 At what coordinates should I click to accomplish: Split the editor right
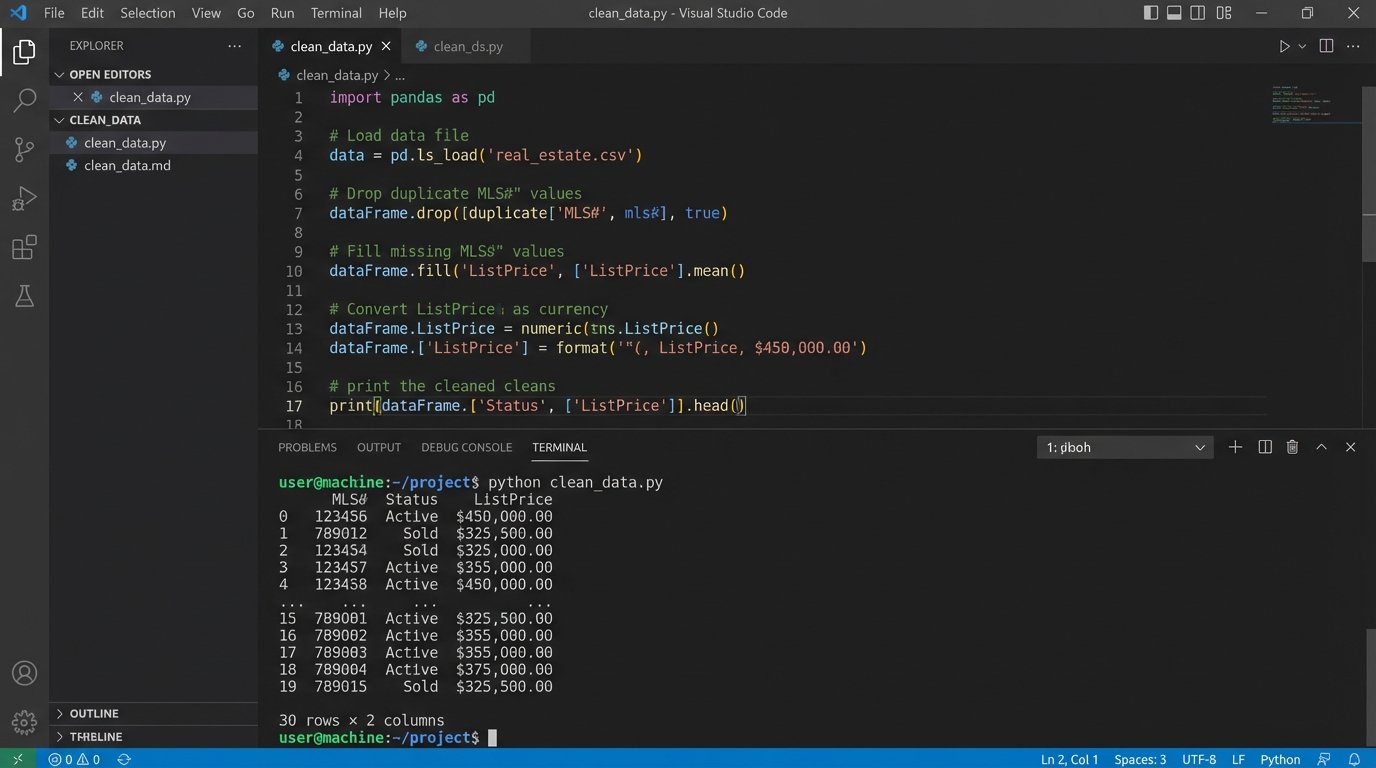(x=1326, y=46)
